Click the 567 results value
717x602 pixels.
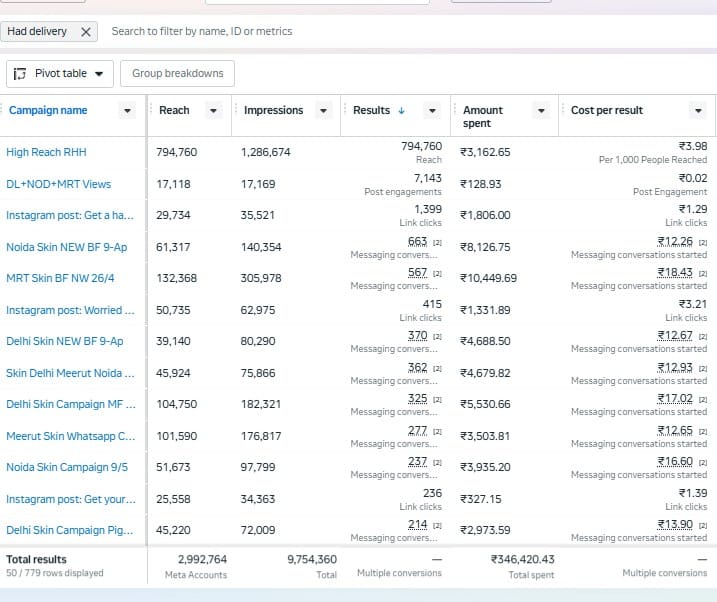(x=417, y=272)
